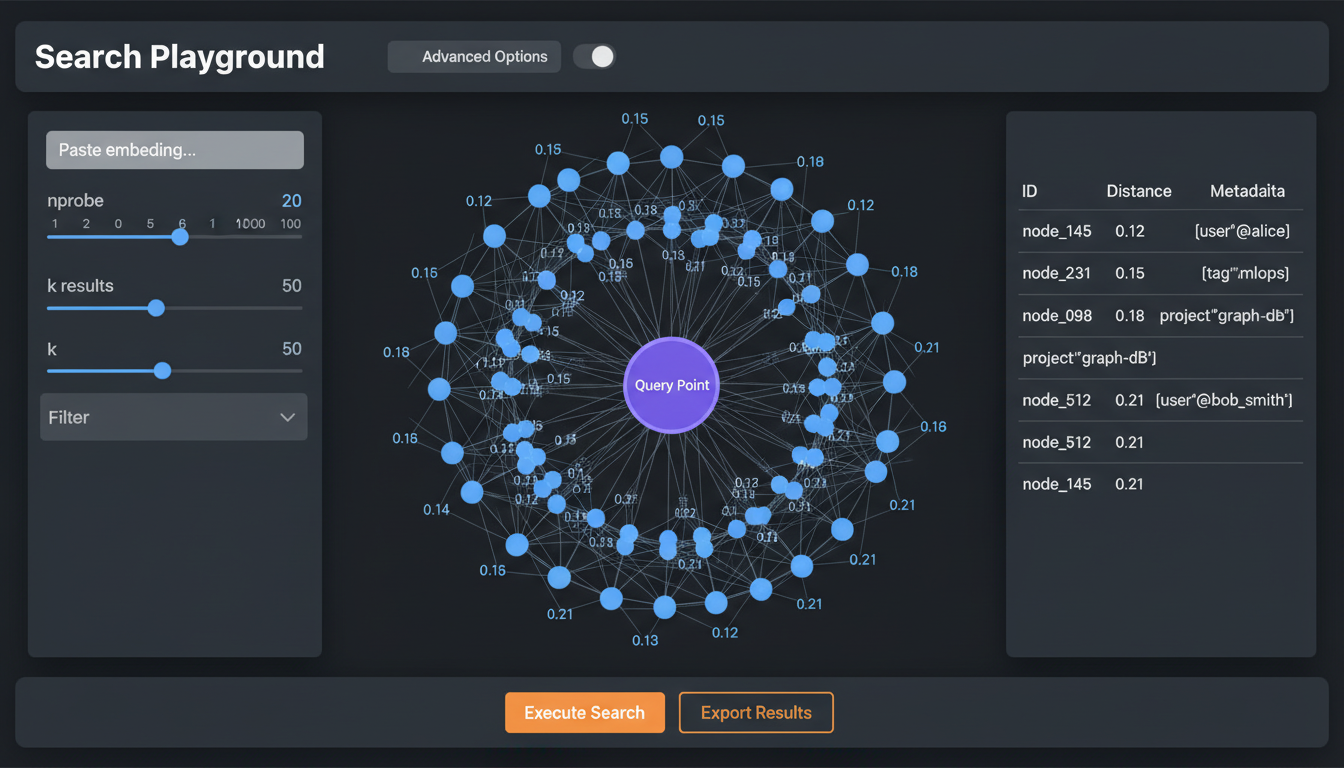Click the Distance column header
The image size is (1344, 768).
[1138, 191]
